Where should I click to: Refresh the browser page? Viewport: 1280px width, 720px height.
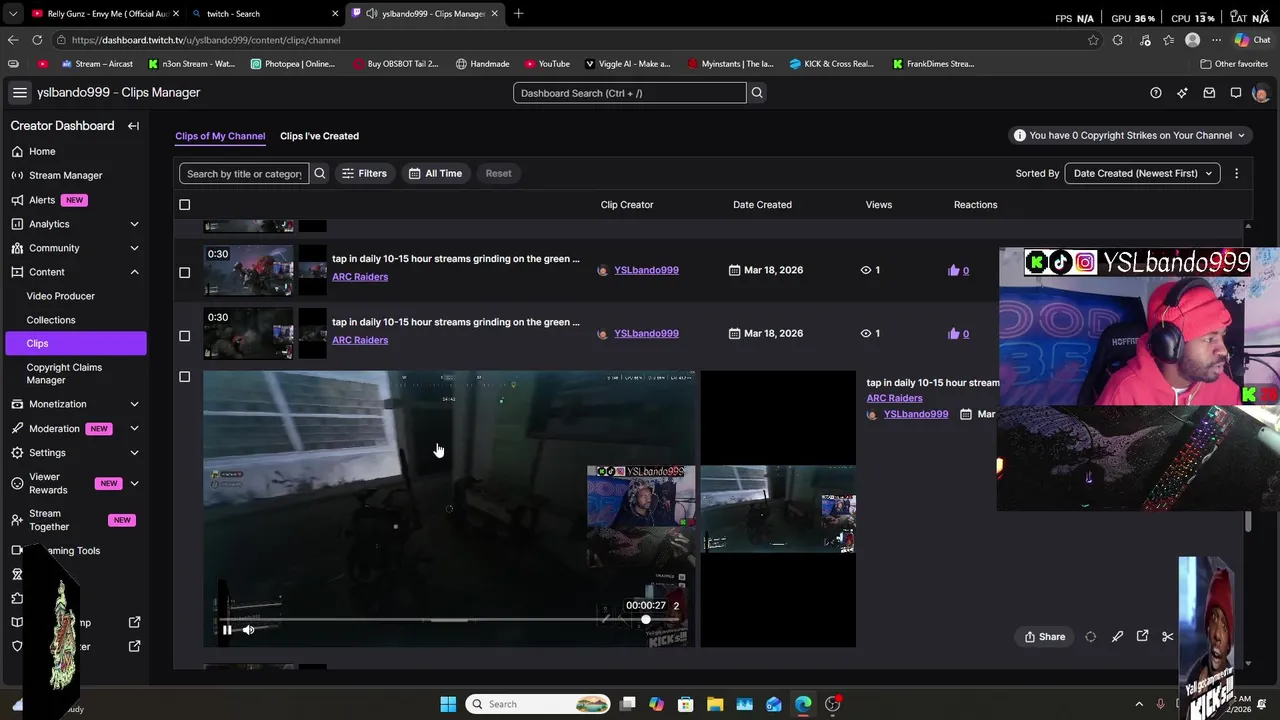point(37,40)
